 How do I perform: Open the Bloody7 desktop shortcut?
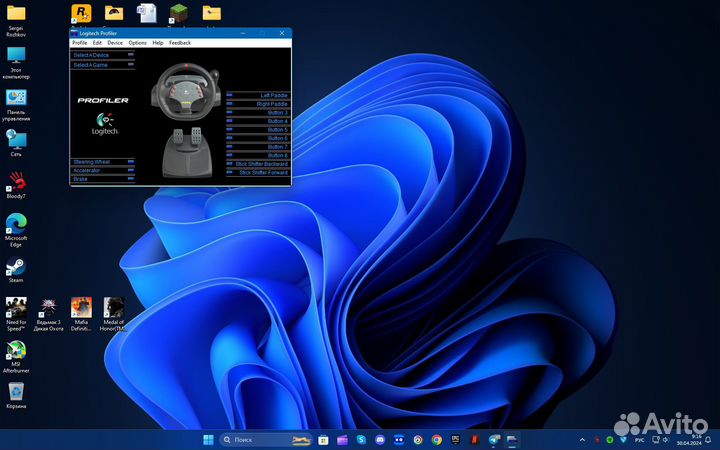pos(16,181)
